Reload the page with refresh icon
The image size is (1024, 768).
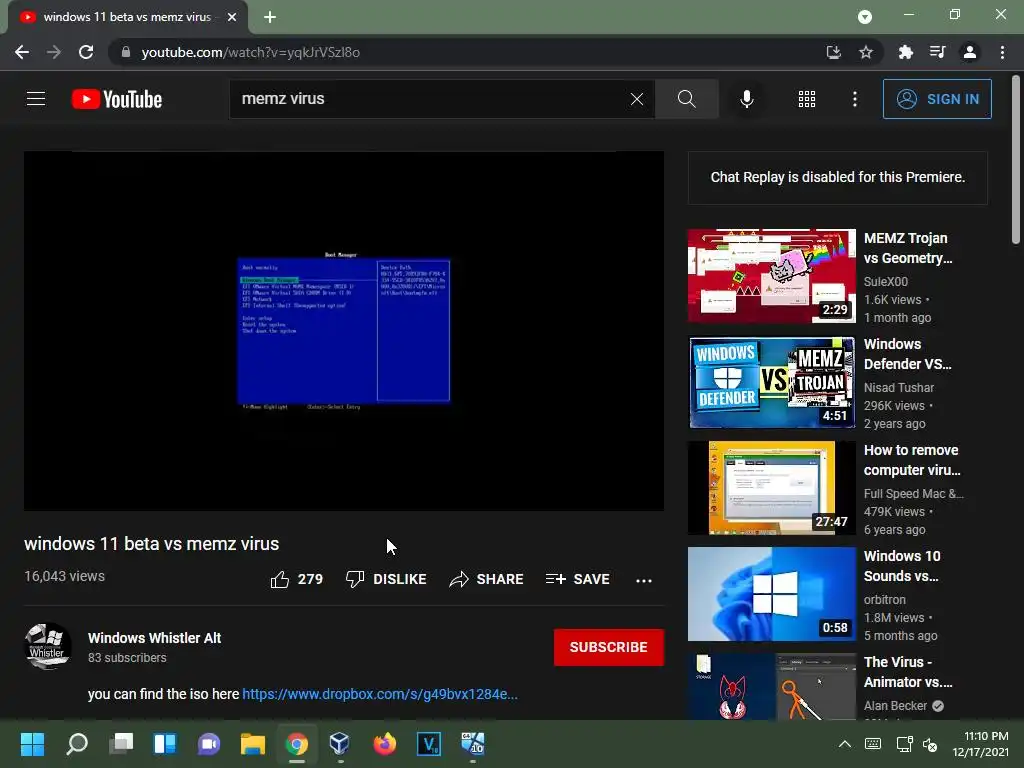[86, 52]
